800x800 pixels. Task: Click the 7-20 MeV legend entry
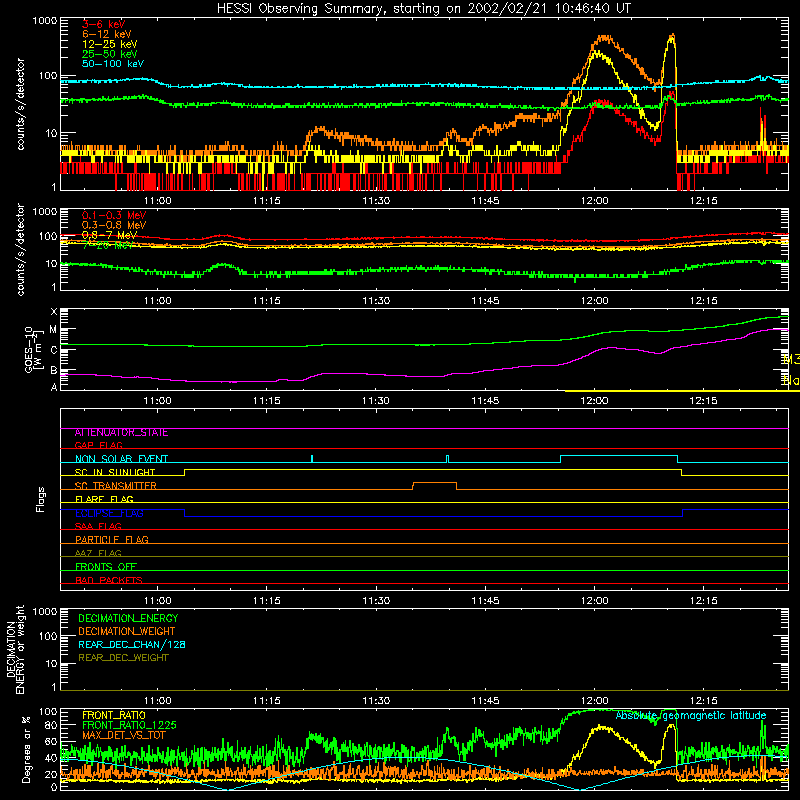point(107,245)
